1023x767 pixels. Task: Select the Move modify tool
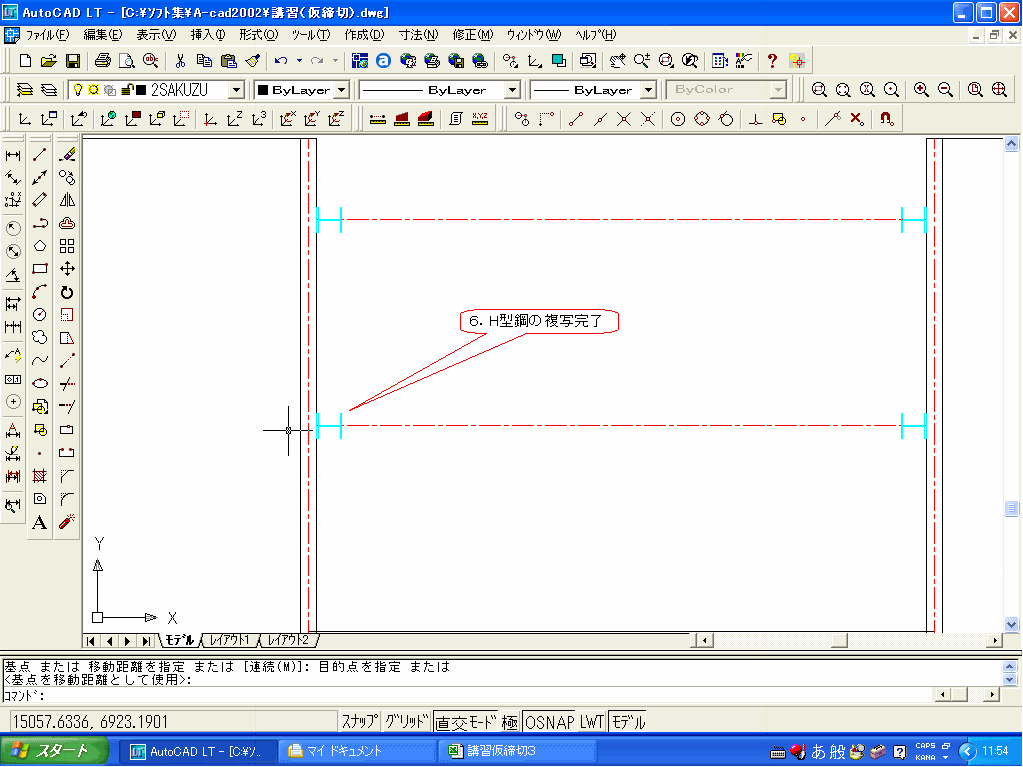67,269
